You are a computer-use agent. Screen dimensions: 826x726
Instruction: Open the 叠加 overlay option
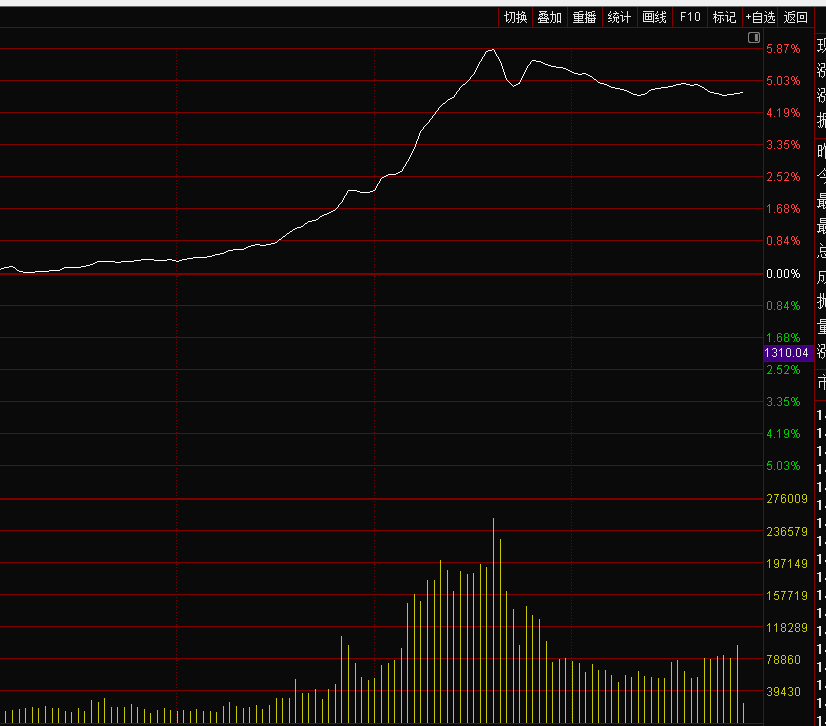point(549,17)
